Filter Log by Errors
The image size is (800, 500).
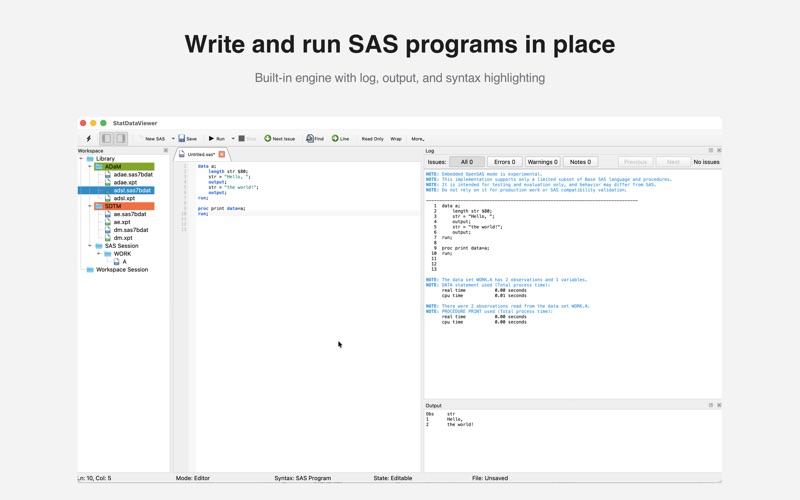[505, 162]
